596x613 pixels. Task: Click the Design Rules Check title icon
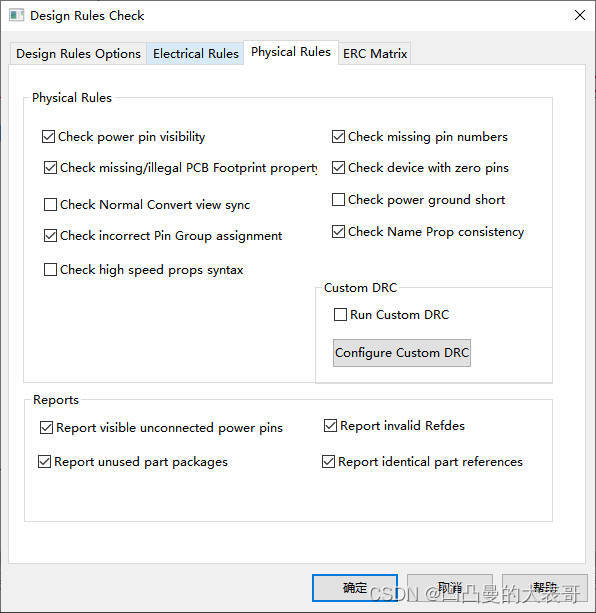16,16
